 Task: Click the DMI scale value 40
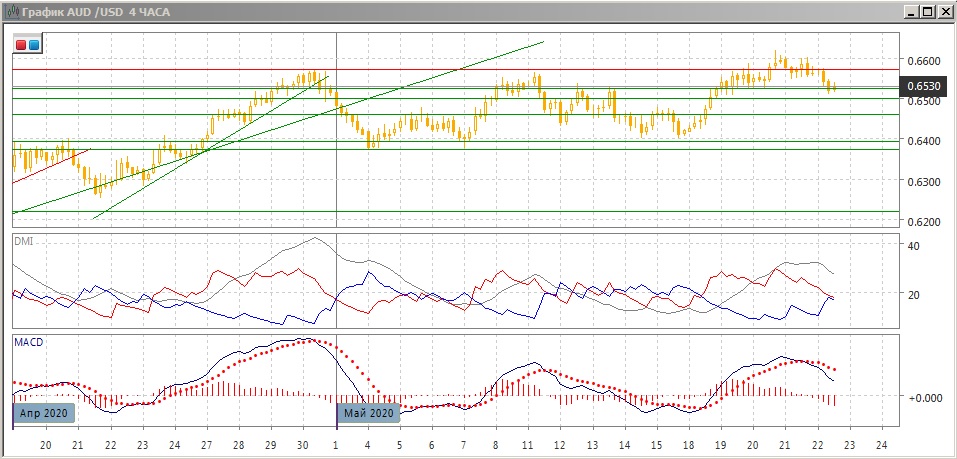coord(911,246)
